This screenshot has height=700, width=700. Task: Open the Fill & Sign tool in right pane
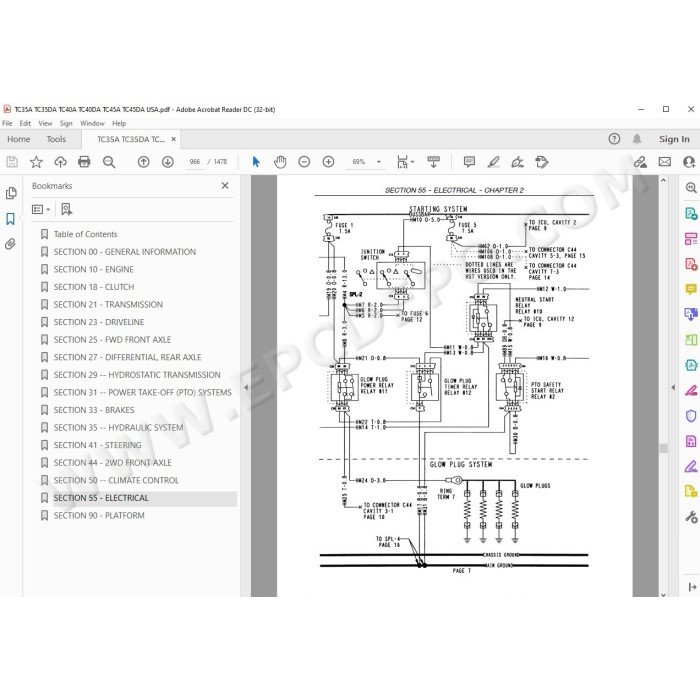691,467
